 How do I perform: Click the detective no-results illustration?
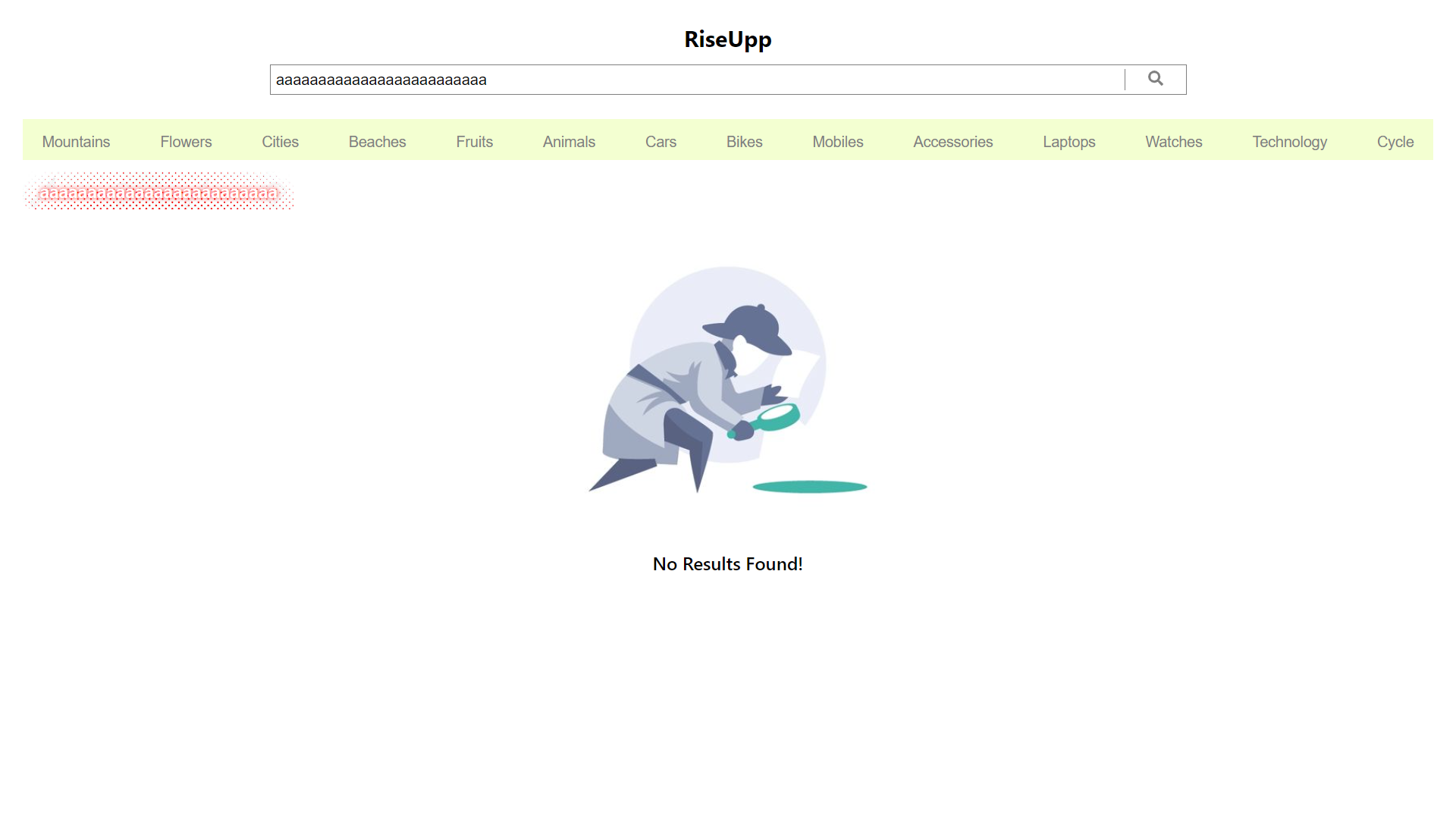728,379
